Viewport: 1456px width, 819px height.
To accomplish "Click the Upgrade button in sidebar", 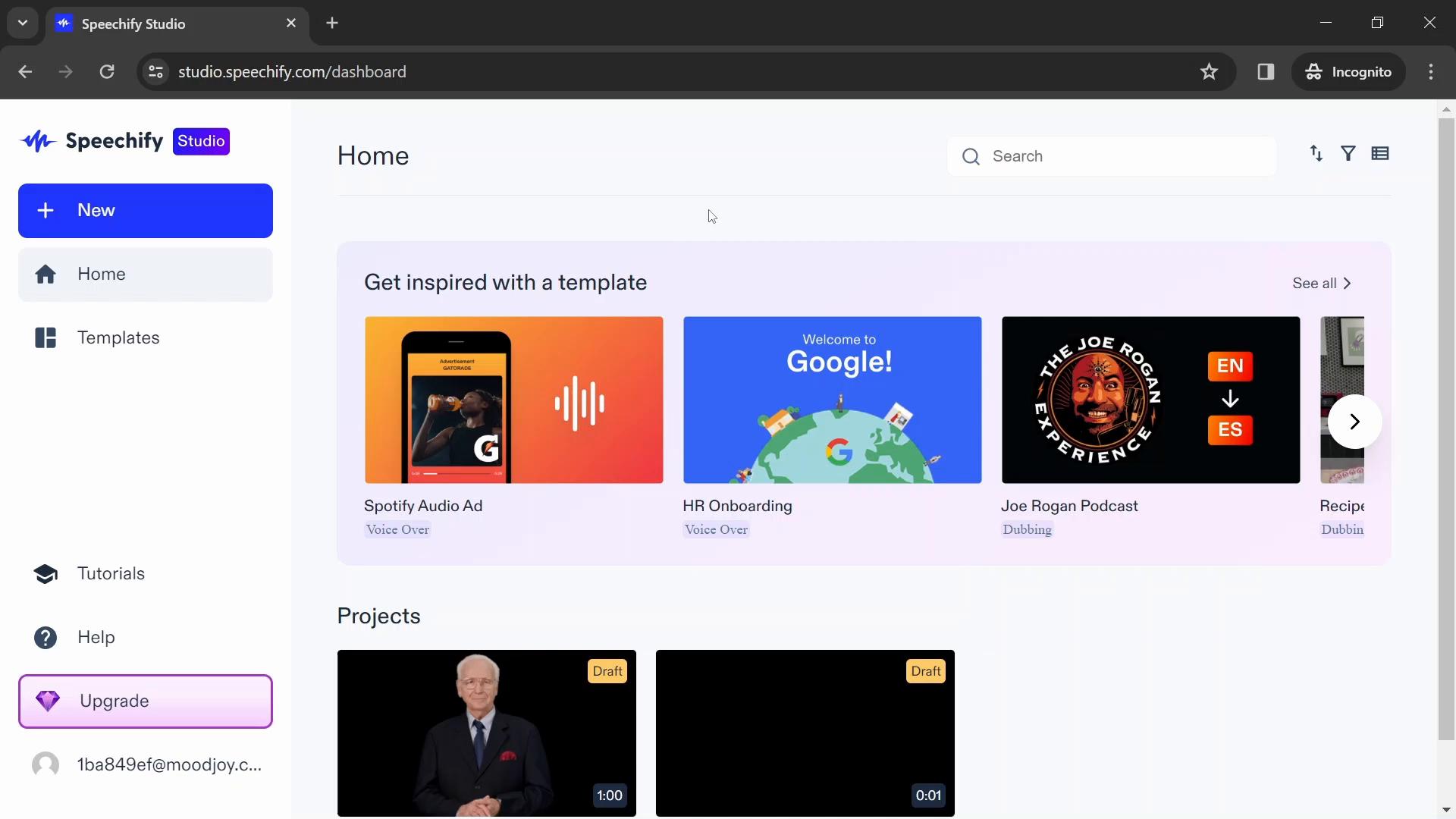I will click(145, 701).
